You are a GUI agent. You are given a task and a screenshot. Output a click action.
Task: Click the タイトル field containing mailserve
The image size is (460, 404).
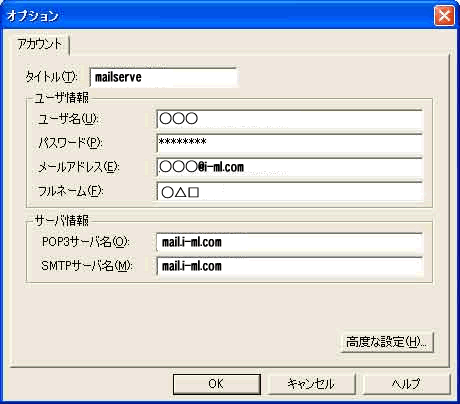click(x=164, y=77)
